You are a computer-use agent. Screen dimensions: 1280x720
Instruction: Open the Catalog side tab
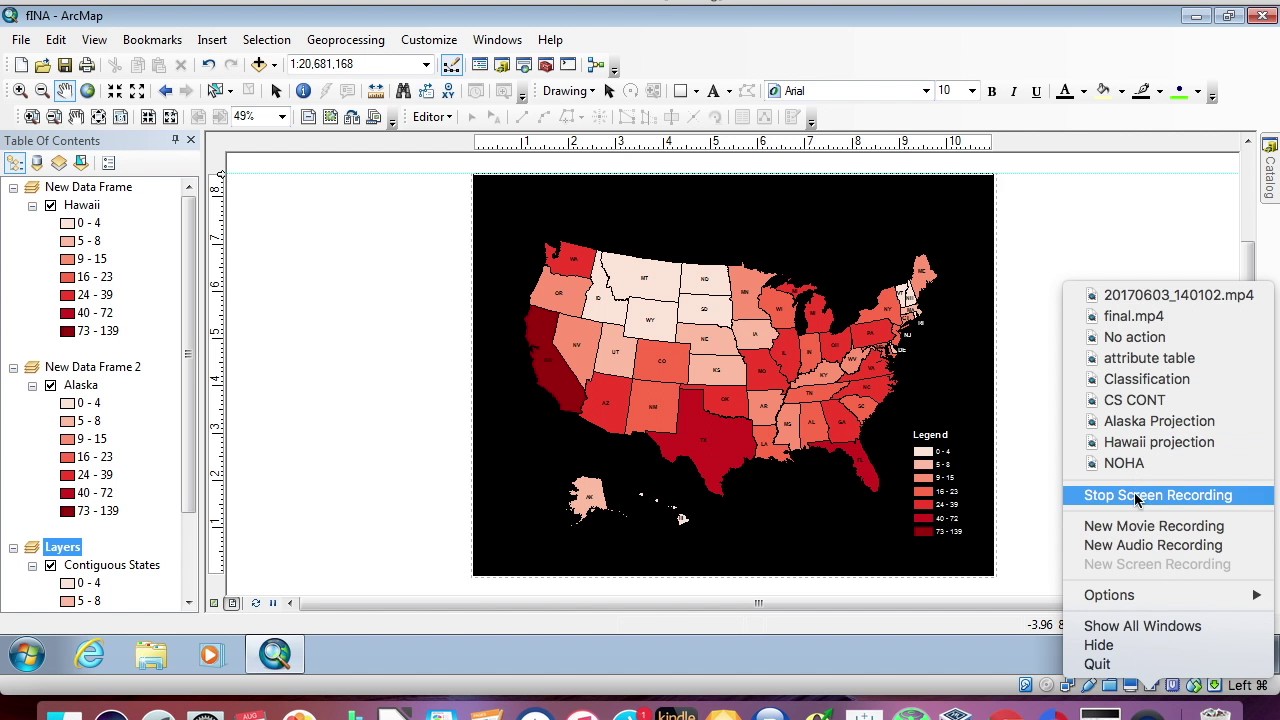point(1270,170)
